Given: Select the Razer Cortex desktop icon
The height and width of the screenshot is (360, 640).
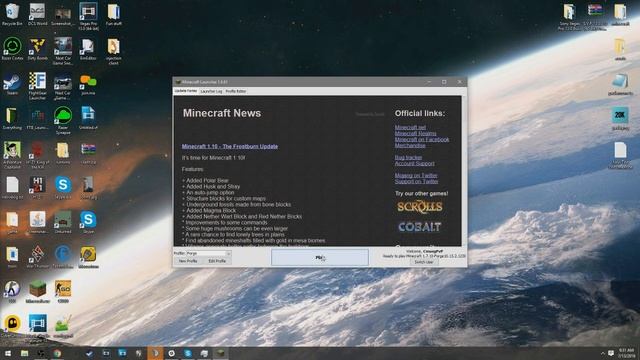Looking at the screenshot, I should point(12,49).
